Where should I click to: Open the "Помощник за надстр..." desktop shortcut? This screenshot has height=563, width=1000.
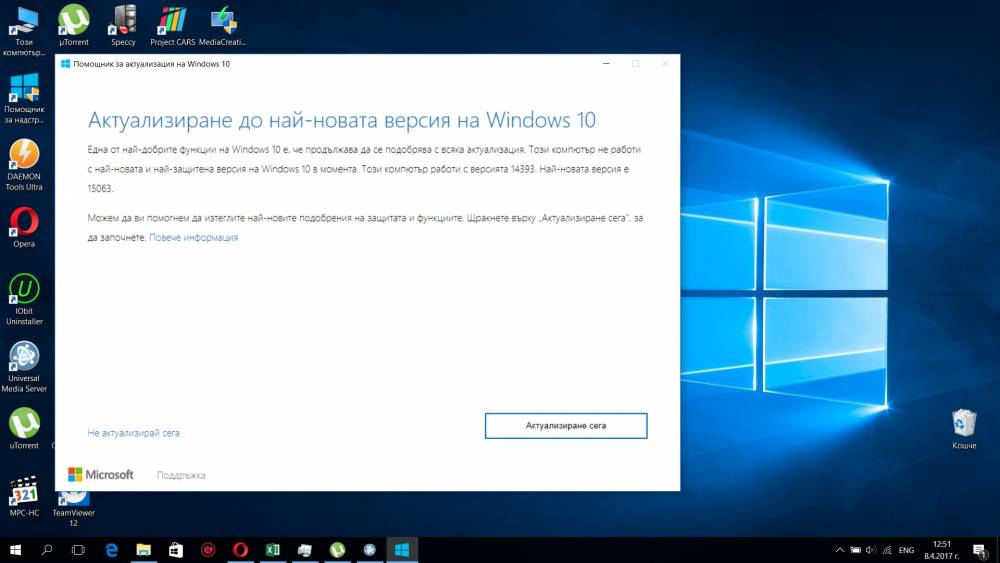click(x=24, y=98)
